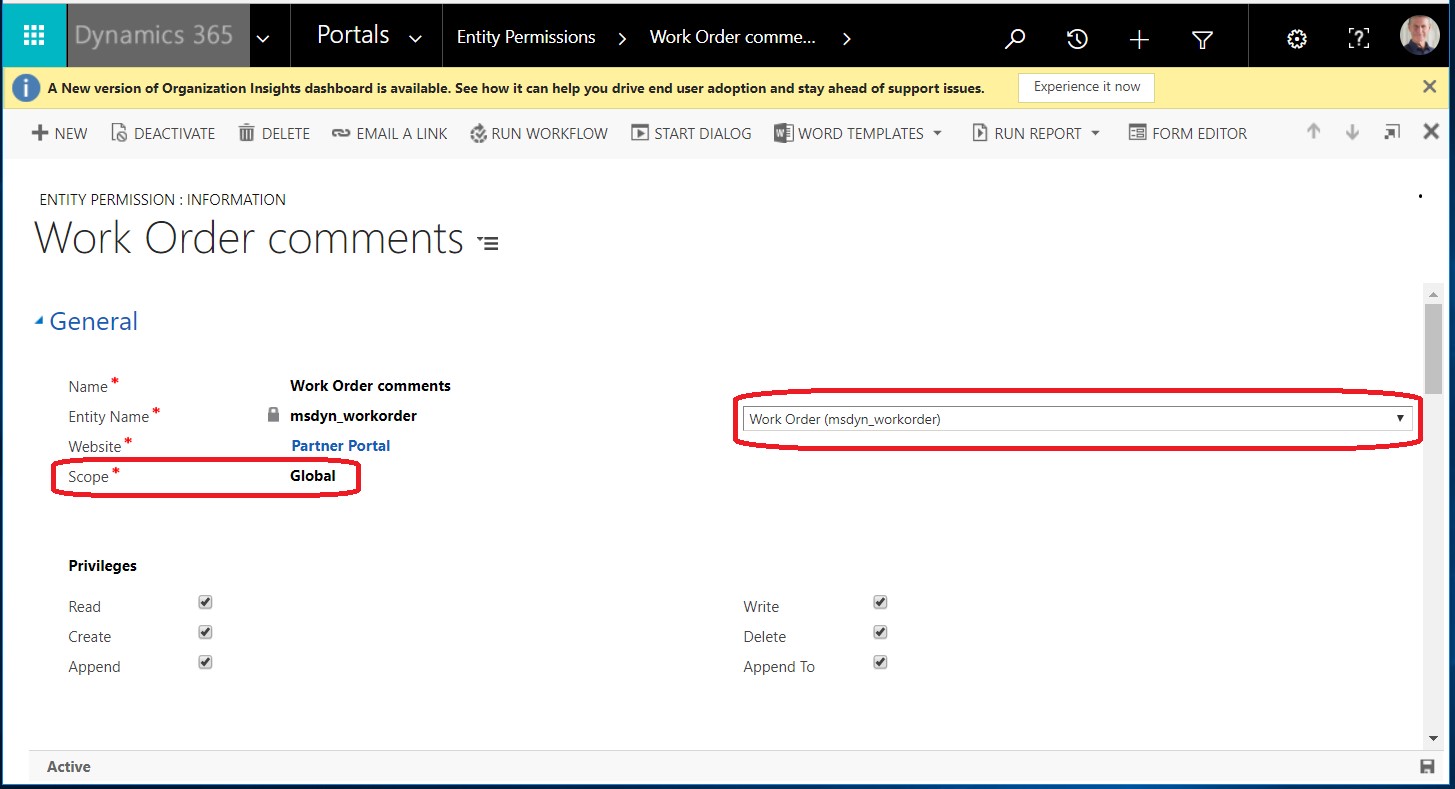The image size is (1455, 789).
Task: Go to next record down arrow
Action: tap(1352, 132)
